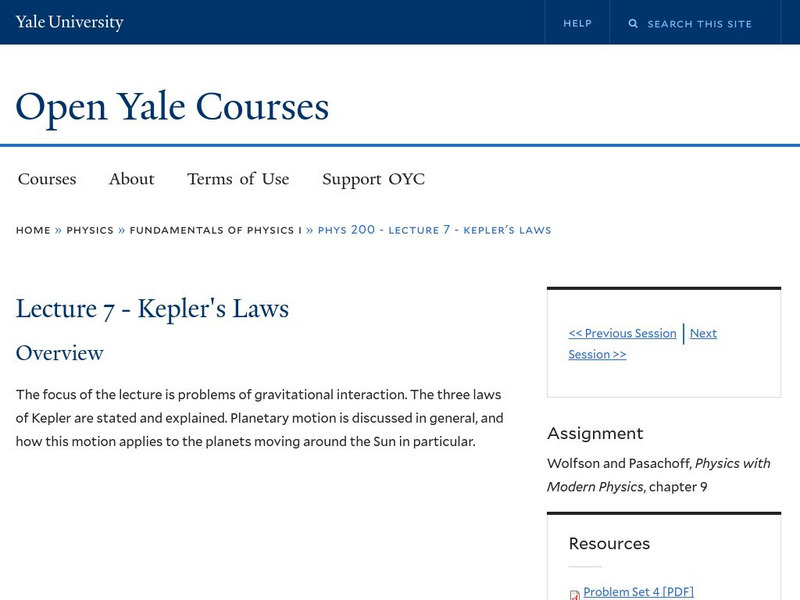This screenshot has width=800, height=600.
Task: Open the PHYSICS breadcrumb link
Action: coord(89,229)
